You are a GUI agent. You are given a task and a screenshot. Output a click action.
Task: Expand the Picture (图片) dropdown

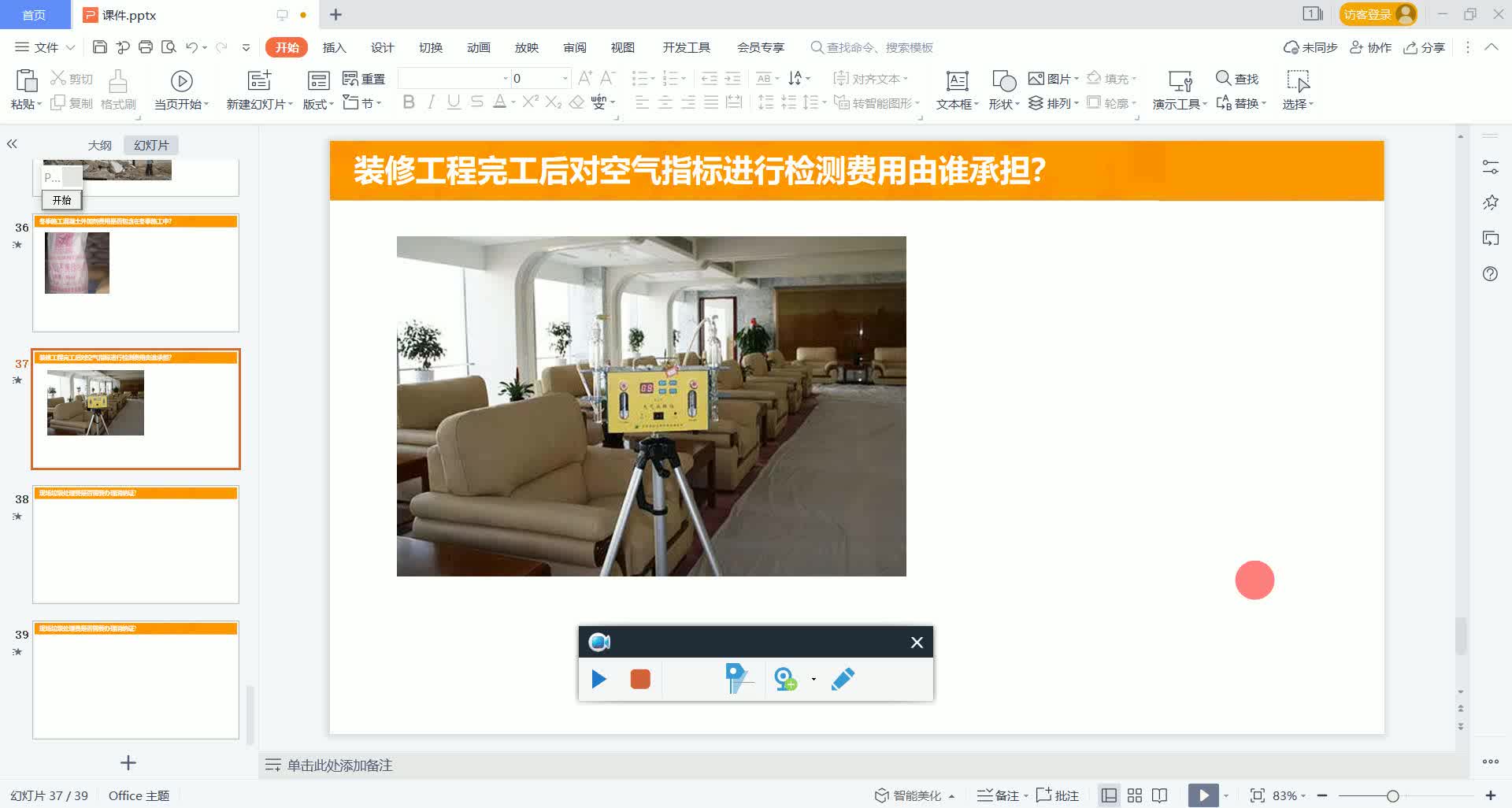1076,78
